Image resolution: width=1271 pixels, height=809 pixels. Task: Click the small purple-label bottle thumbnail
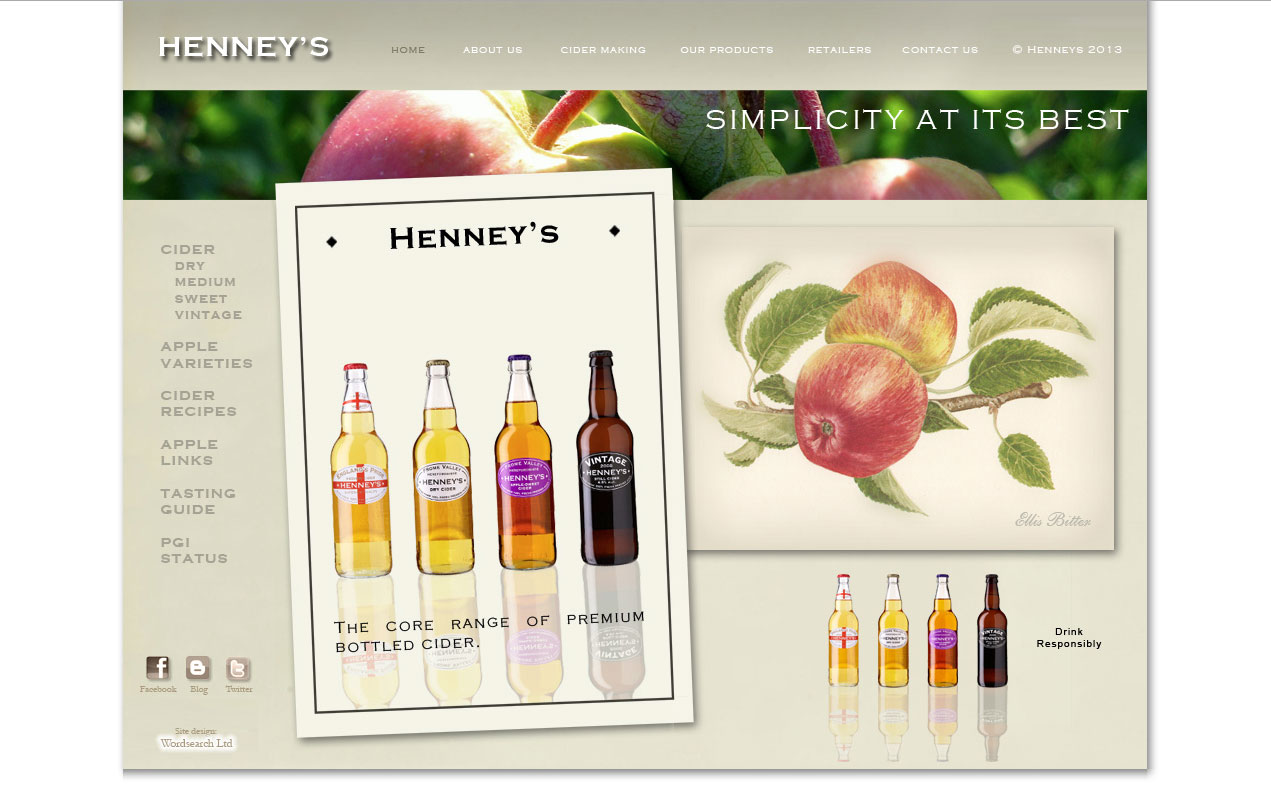pyautogui.click(x=942, y=630)
